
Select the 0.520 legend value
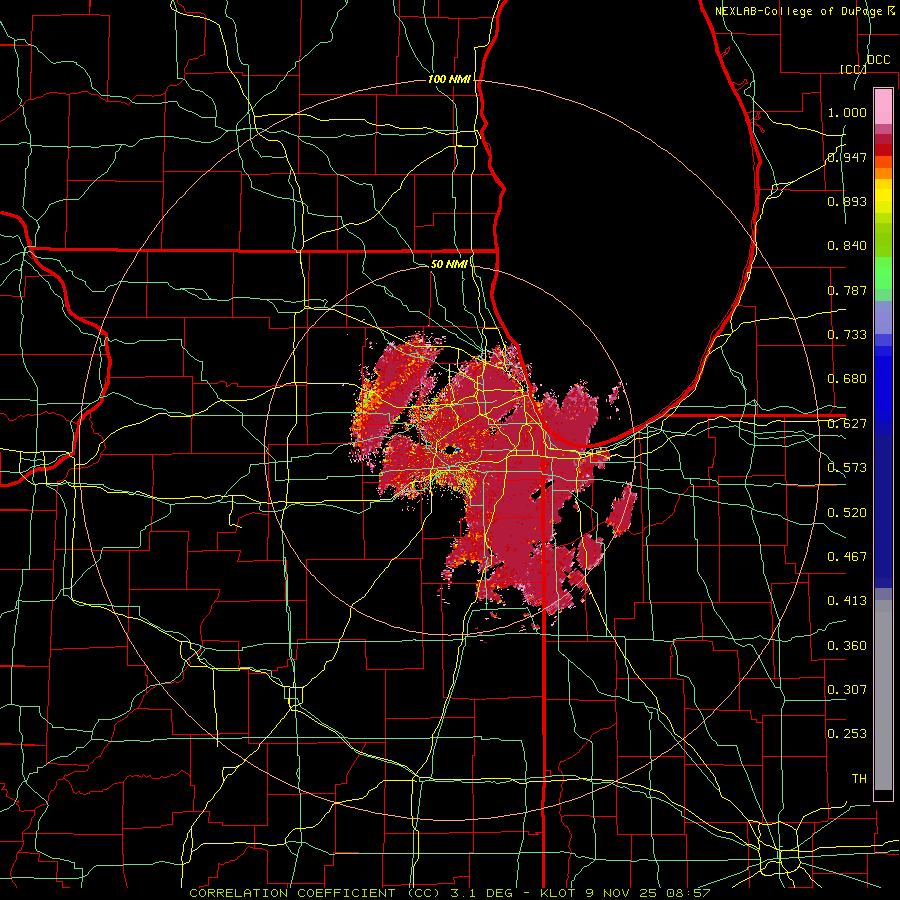847,512
